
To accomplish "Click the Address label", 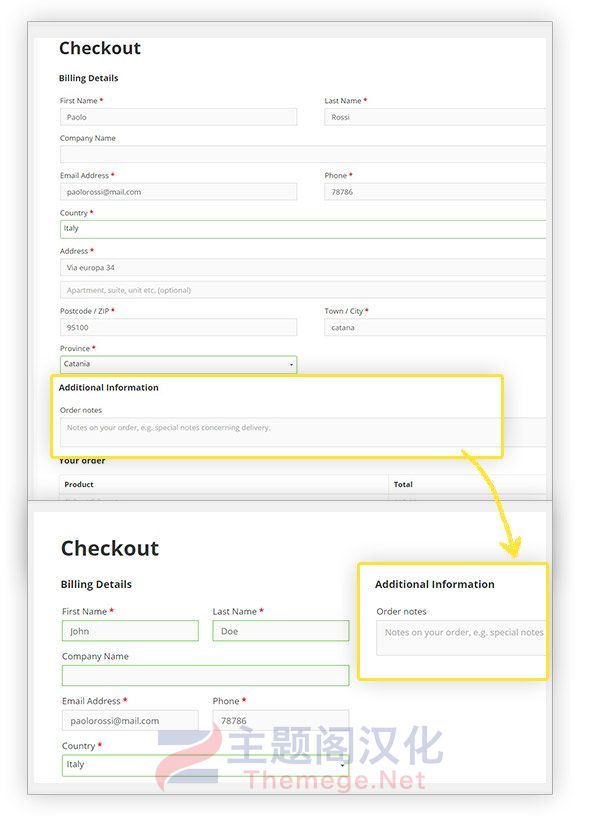I will click(74, 251).
